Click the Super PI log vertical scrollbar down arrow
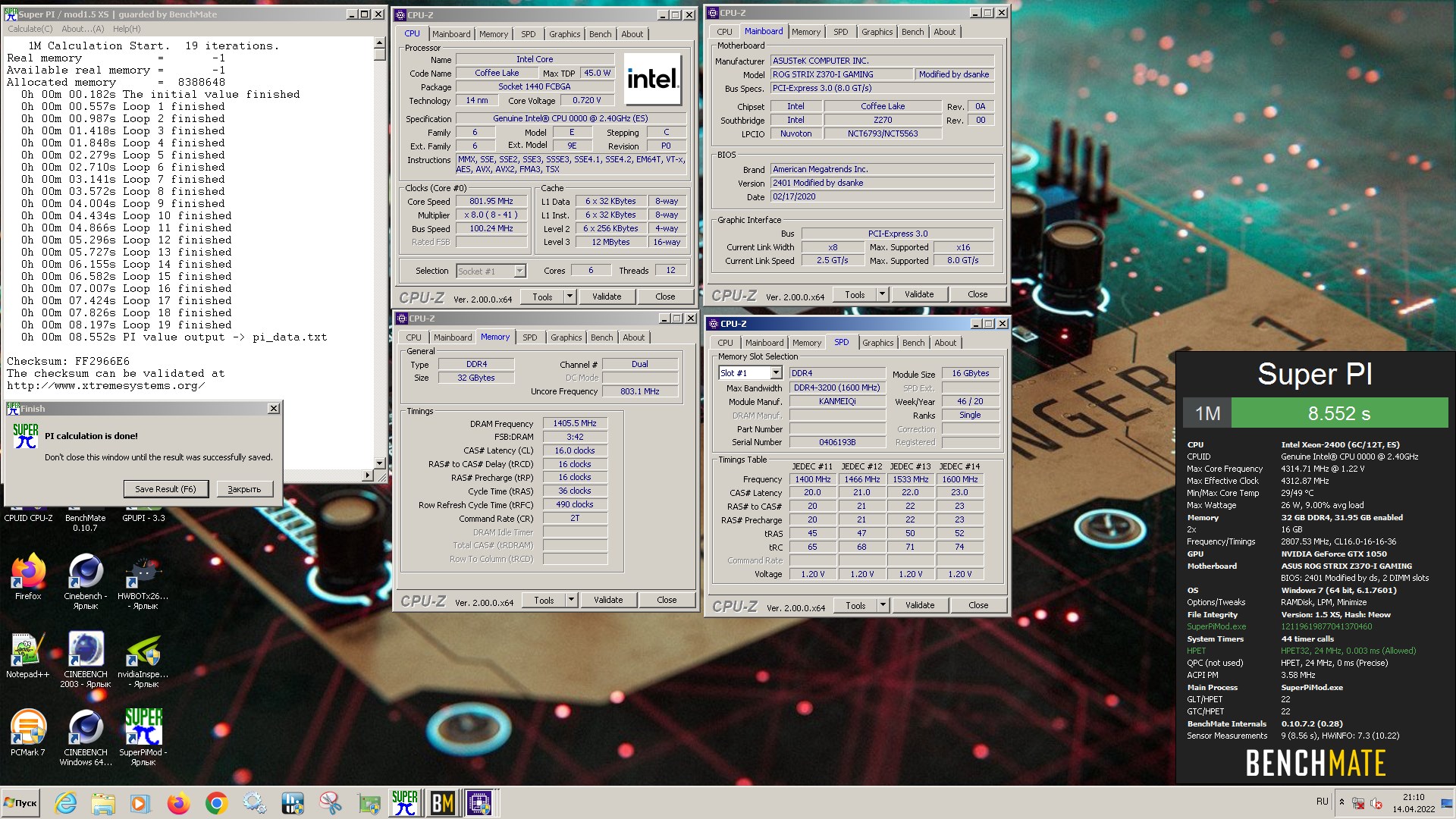The height and width of the screenshot is (819, 1456). coord(380,463)
